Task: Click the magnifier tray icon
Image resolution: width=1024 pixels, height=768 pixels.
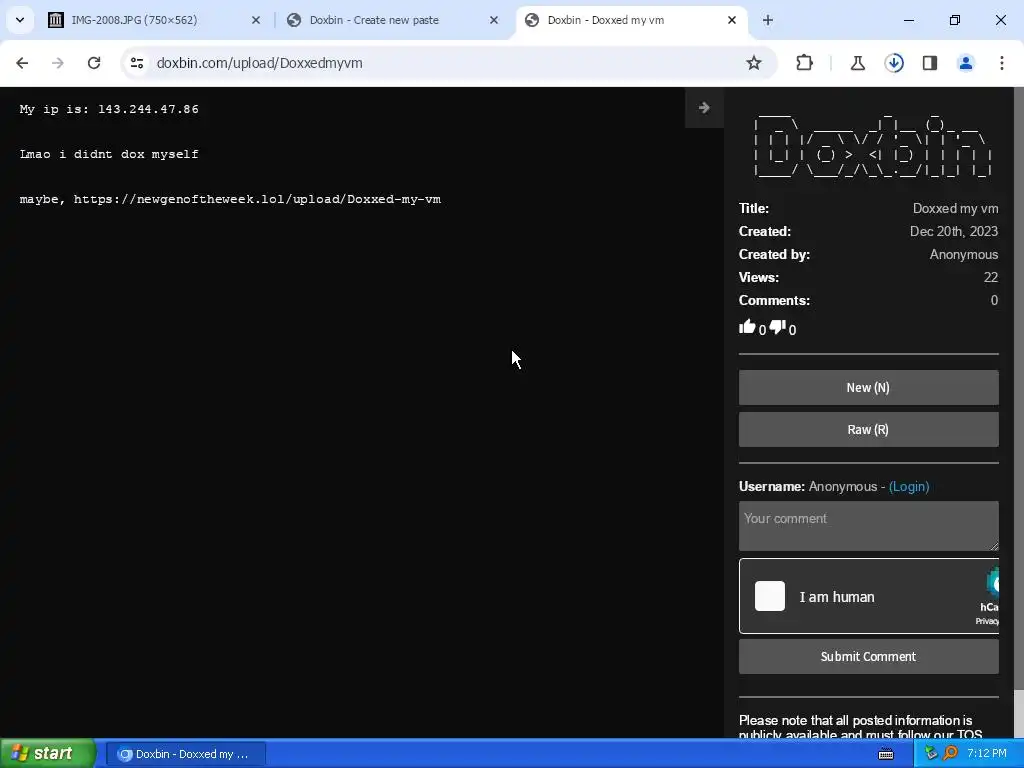Action: (950, 753)
